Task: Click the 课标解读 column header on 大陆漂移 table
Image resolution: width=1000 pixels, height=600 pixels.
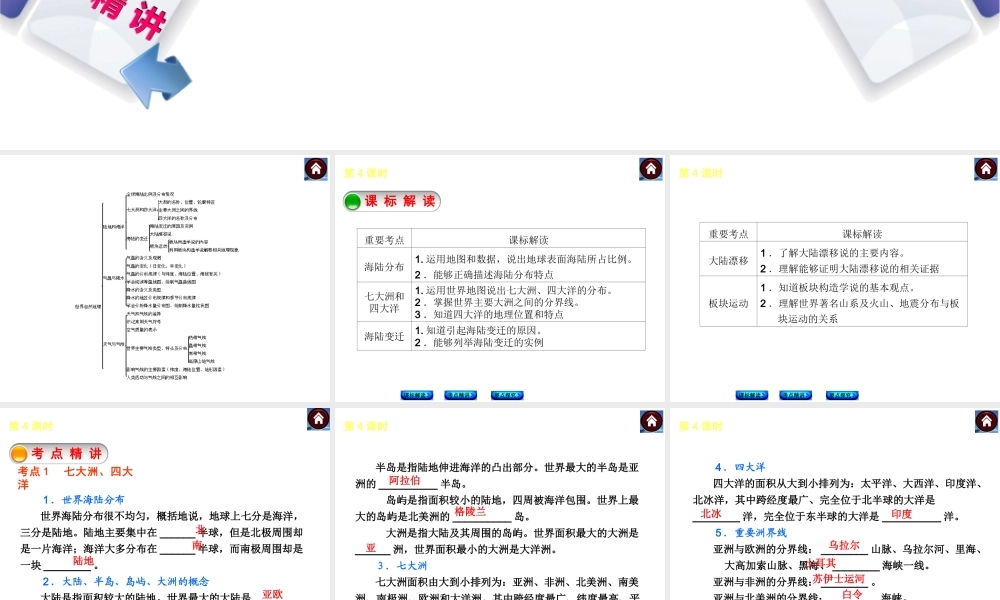Action: tap(862, 233)
